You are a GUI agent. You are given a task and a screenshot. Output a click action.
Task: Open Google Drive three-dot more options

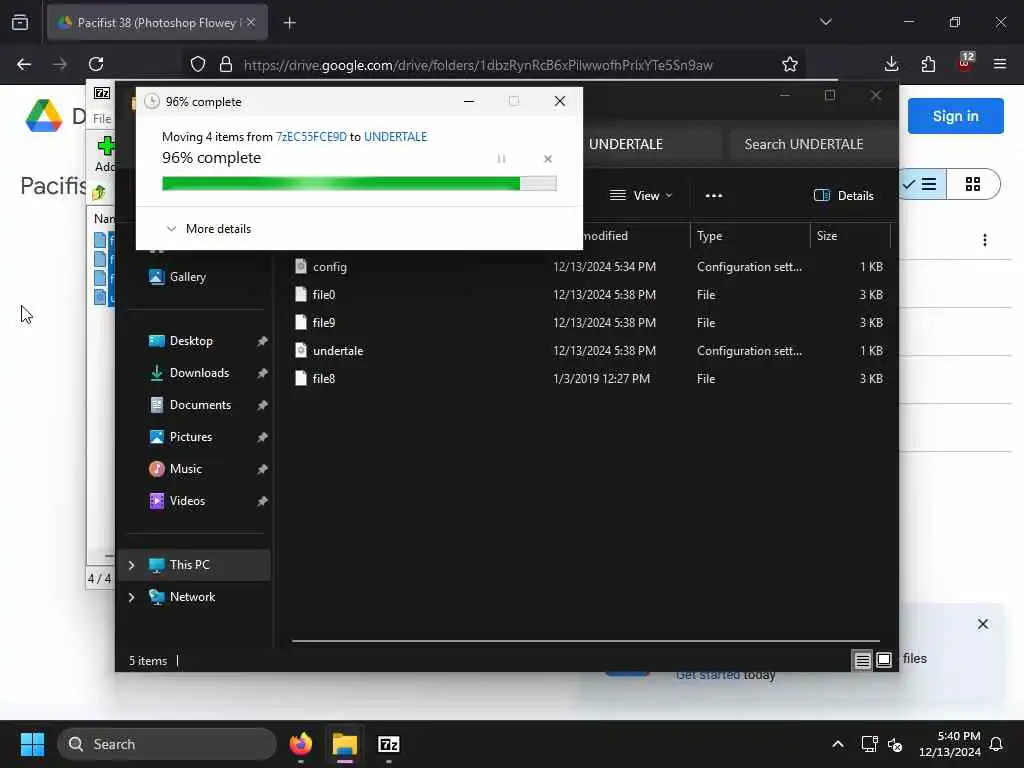(x=984, y=240)
